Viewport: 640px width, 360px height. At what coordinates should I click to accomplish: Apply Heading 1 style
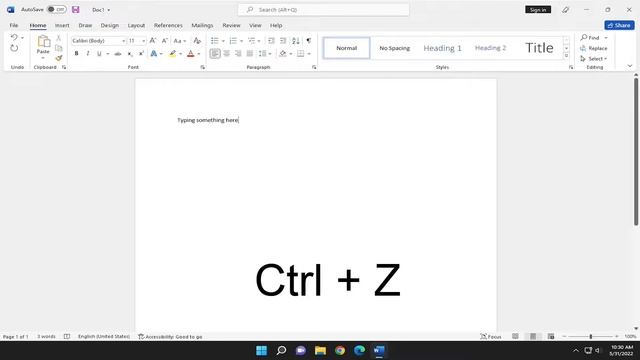(442, 48)
